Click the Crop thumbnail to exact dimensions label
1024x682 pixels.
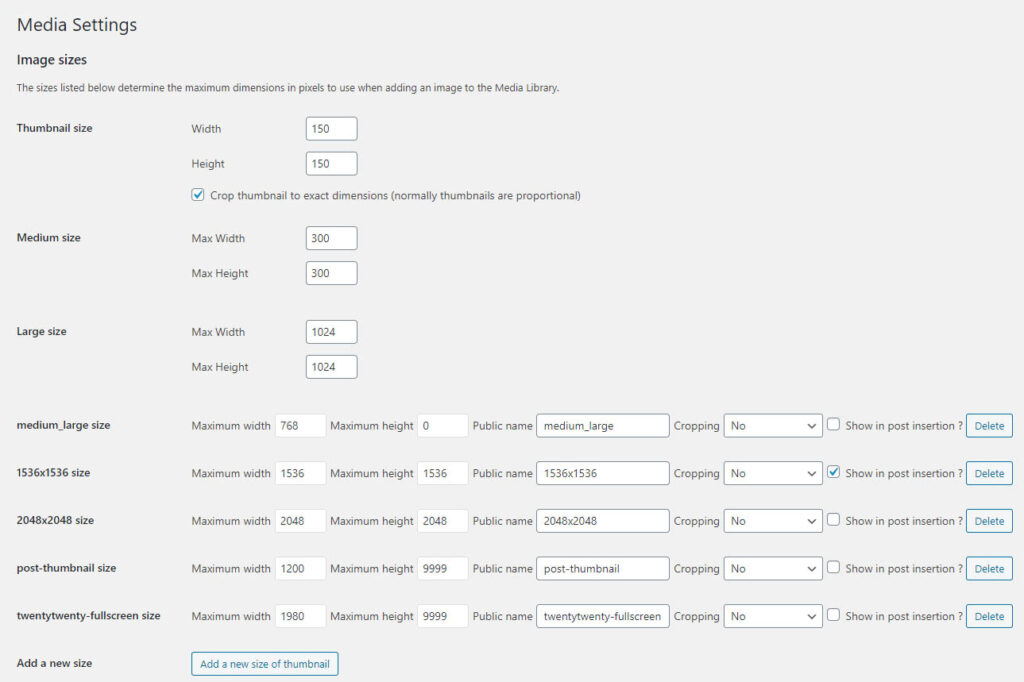pos(395,195)
